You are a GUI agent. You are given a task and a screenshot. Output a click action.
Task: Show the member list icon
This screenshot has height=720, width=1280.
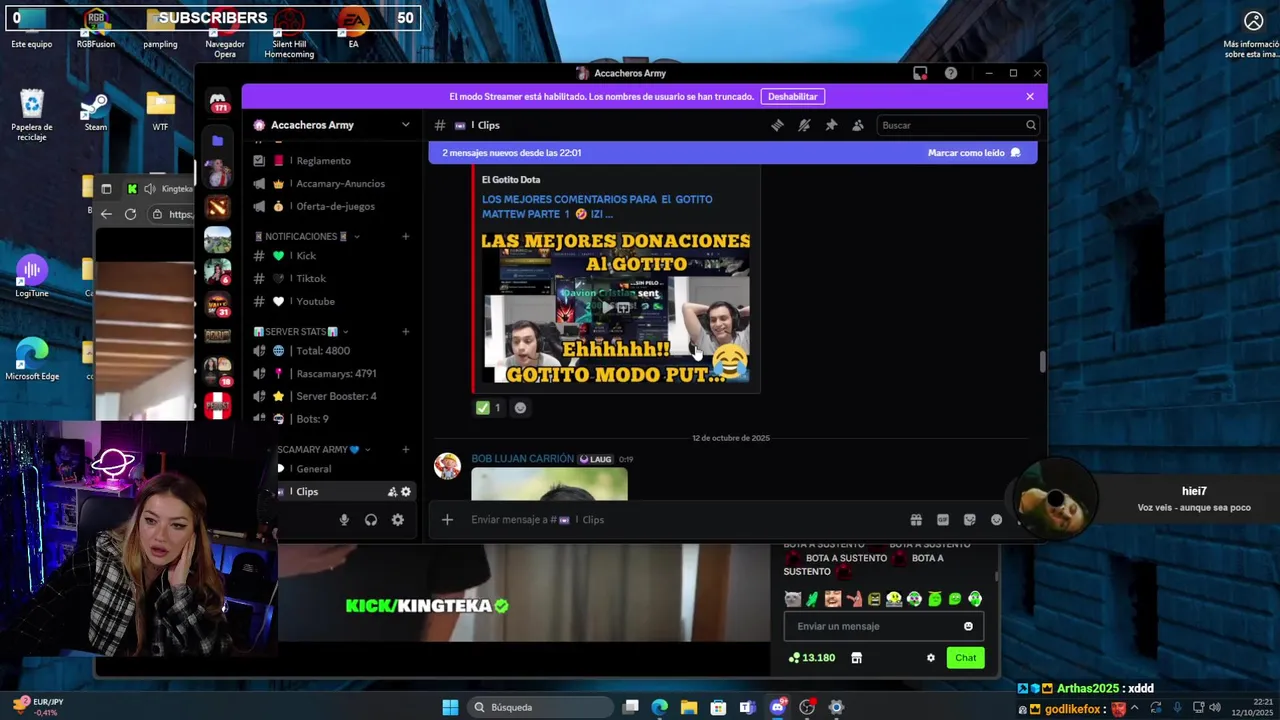coord(858,125)
